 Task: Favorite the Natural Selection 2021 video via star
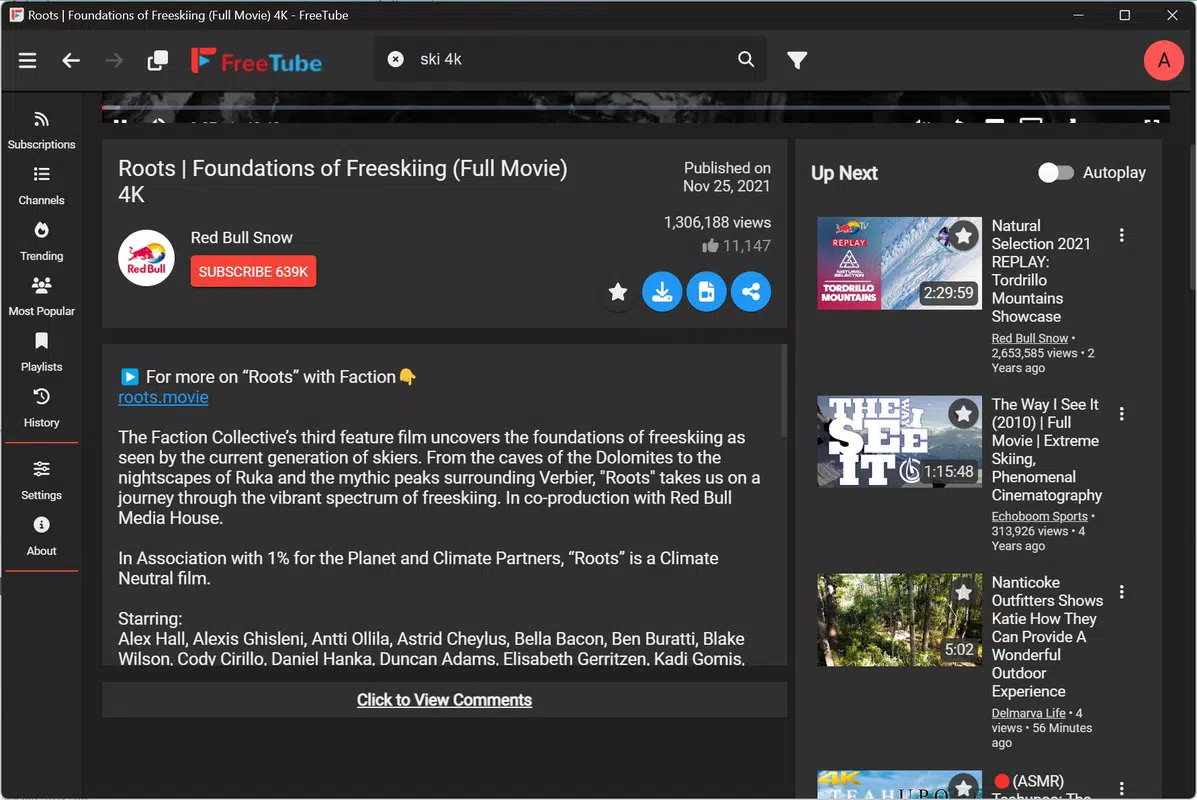(963, 236)
